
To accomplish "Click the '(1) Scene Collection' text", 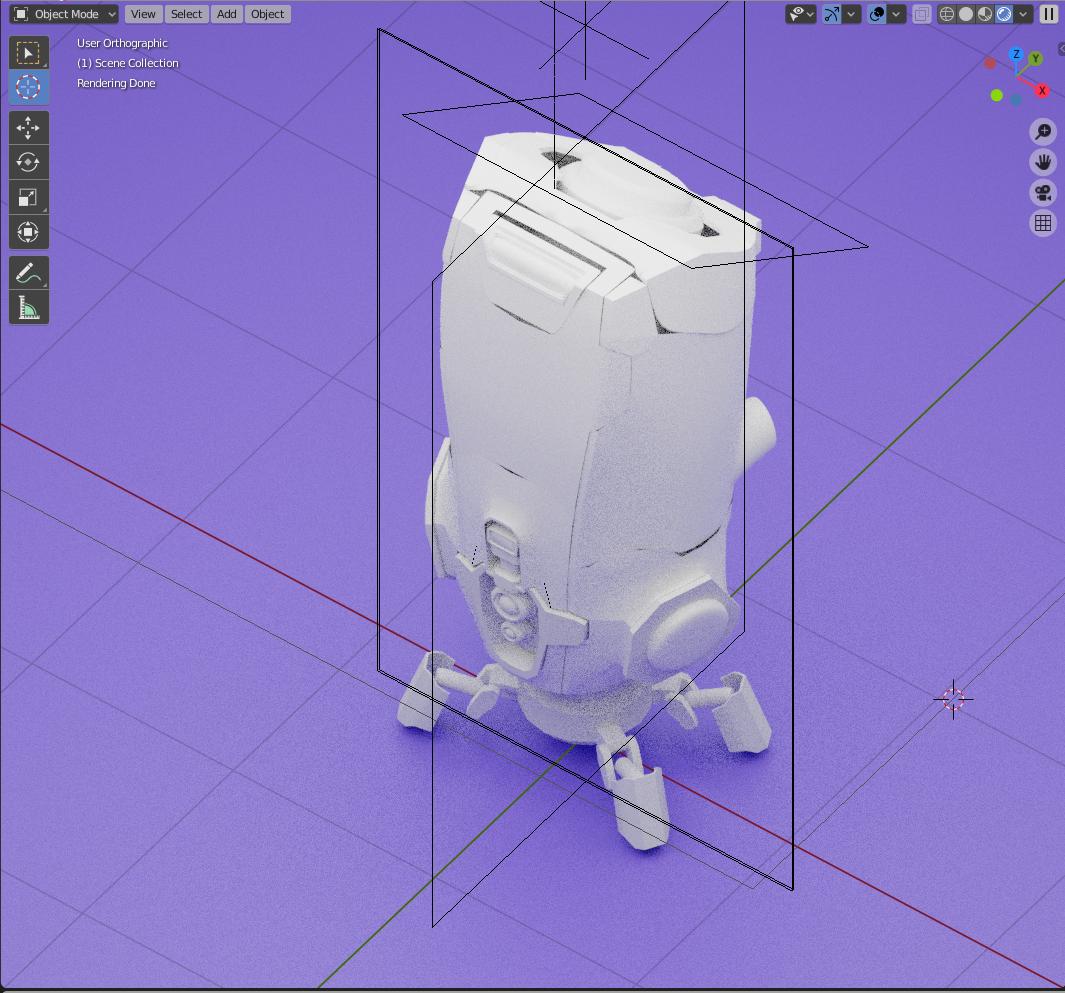I will [128, 63].
